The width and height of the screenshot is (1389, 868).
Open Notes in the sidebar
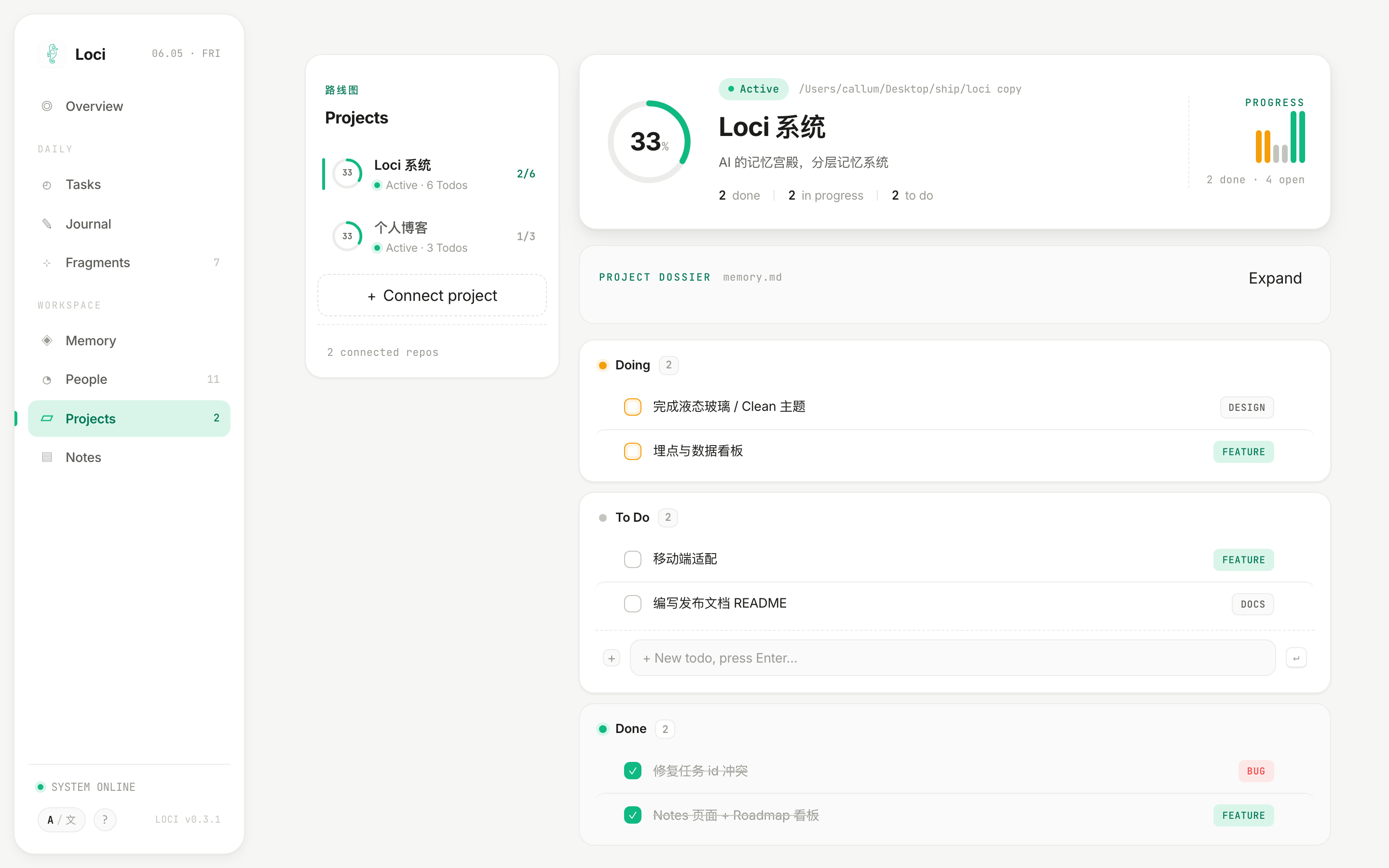pos(129,458)
